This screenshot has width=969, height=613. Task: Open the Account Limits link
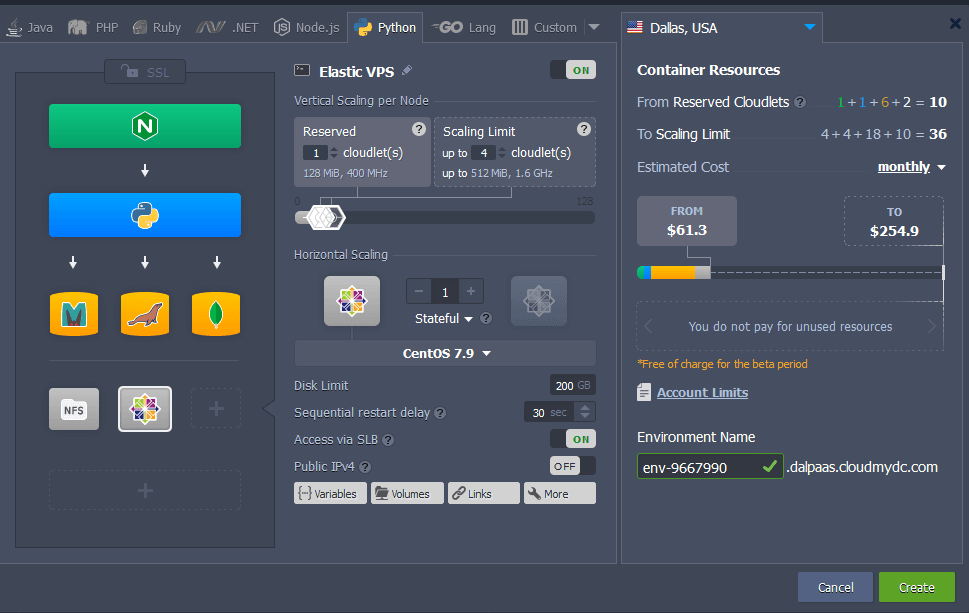[x=702, y=393]
